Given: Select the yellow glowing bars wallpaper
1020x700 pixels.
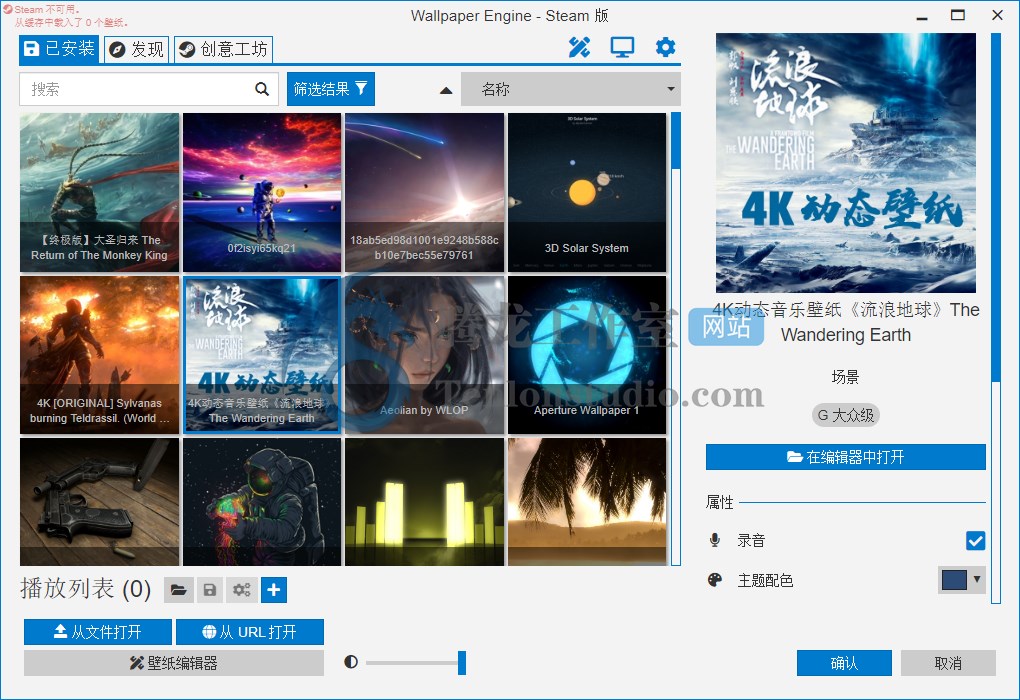Looking at the screenshot, I should [x=424, y=502].
